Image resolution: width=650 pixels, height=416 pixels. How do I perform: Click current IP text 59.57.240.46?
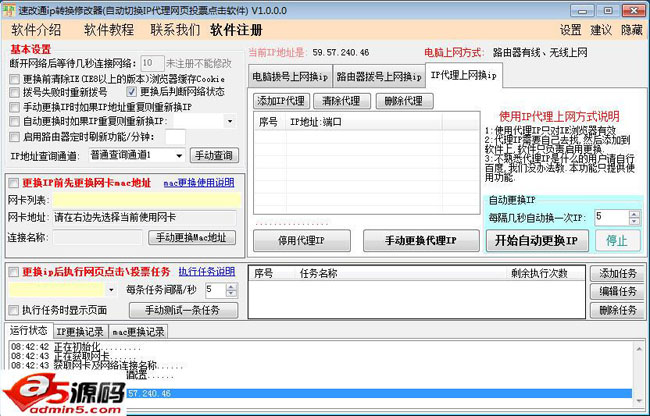pos(341,53)
